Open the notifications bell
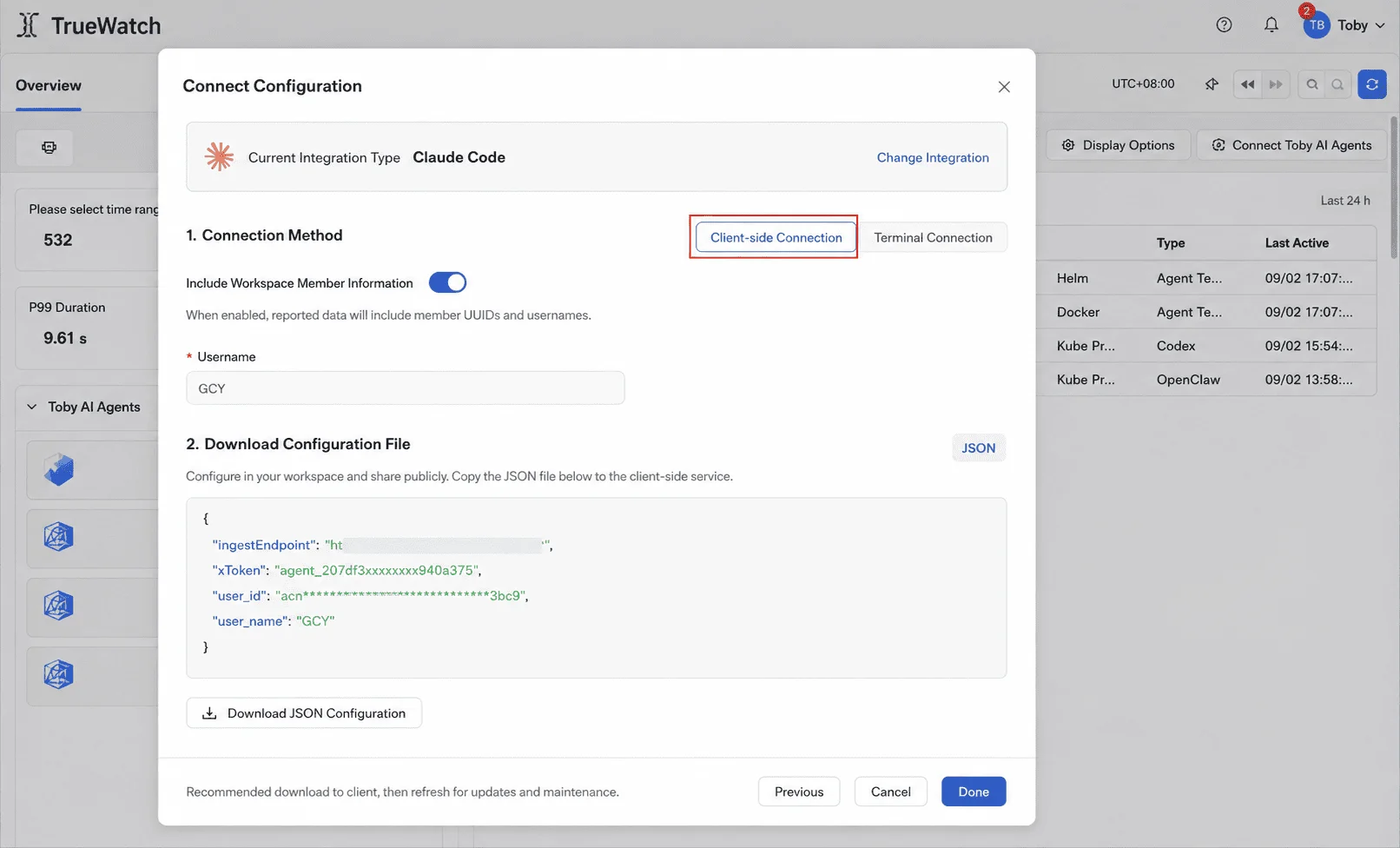 (1271, 25)
